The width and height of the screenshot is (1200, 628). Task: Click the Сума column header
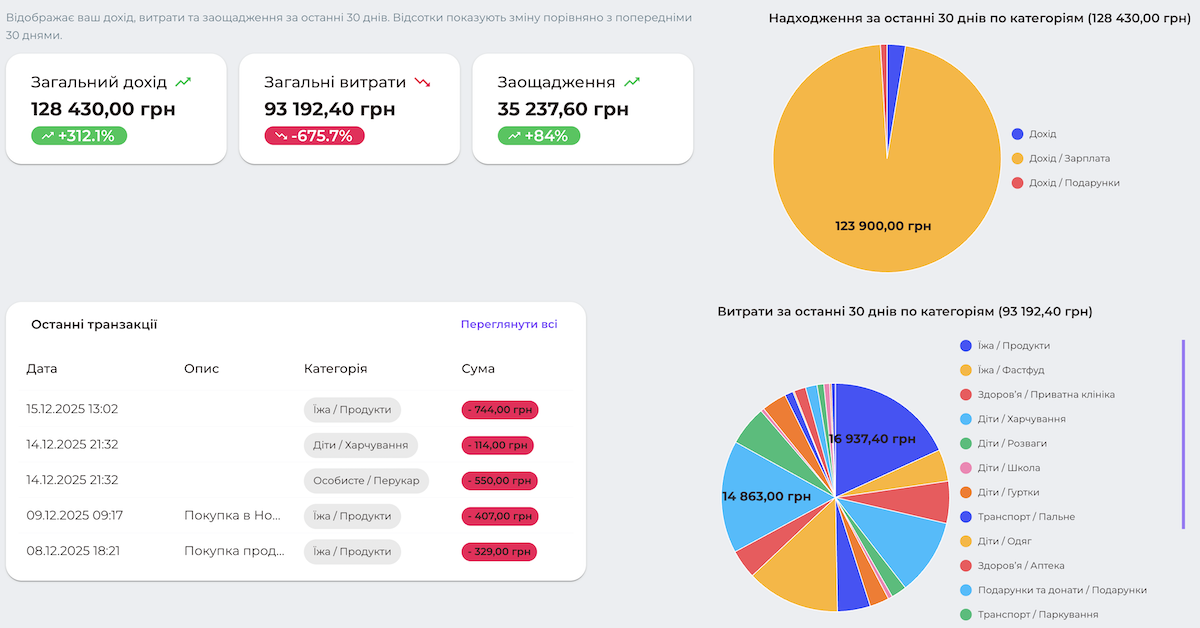click(477, 368)
